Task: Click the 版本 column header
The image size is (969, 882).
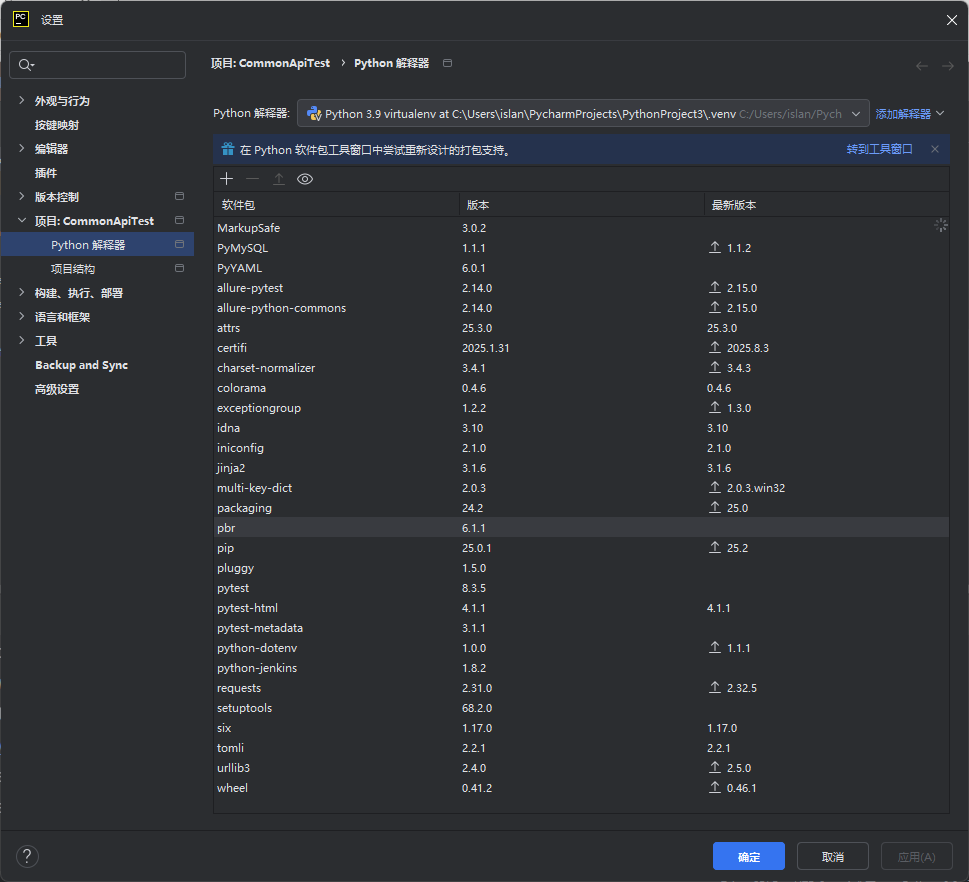Action: [582, 205]
